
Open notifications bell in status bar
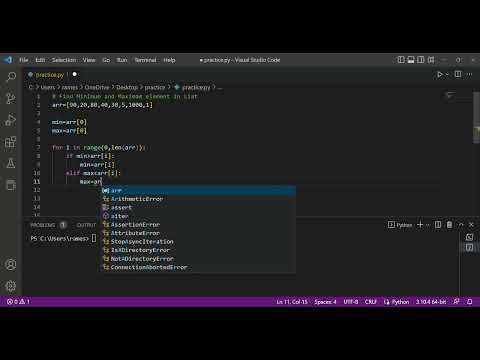(470, 302)
